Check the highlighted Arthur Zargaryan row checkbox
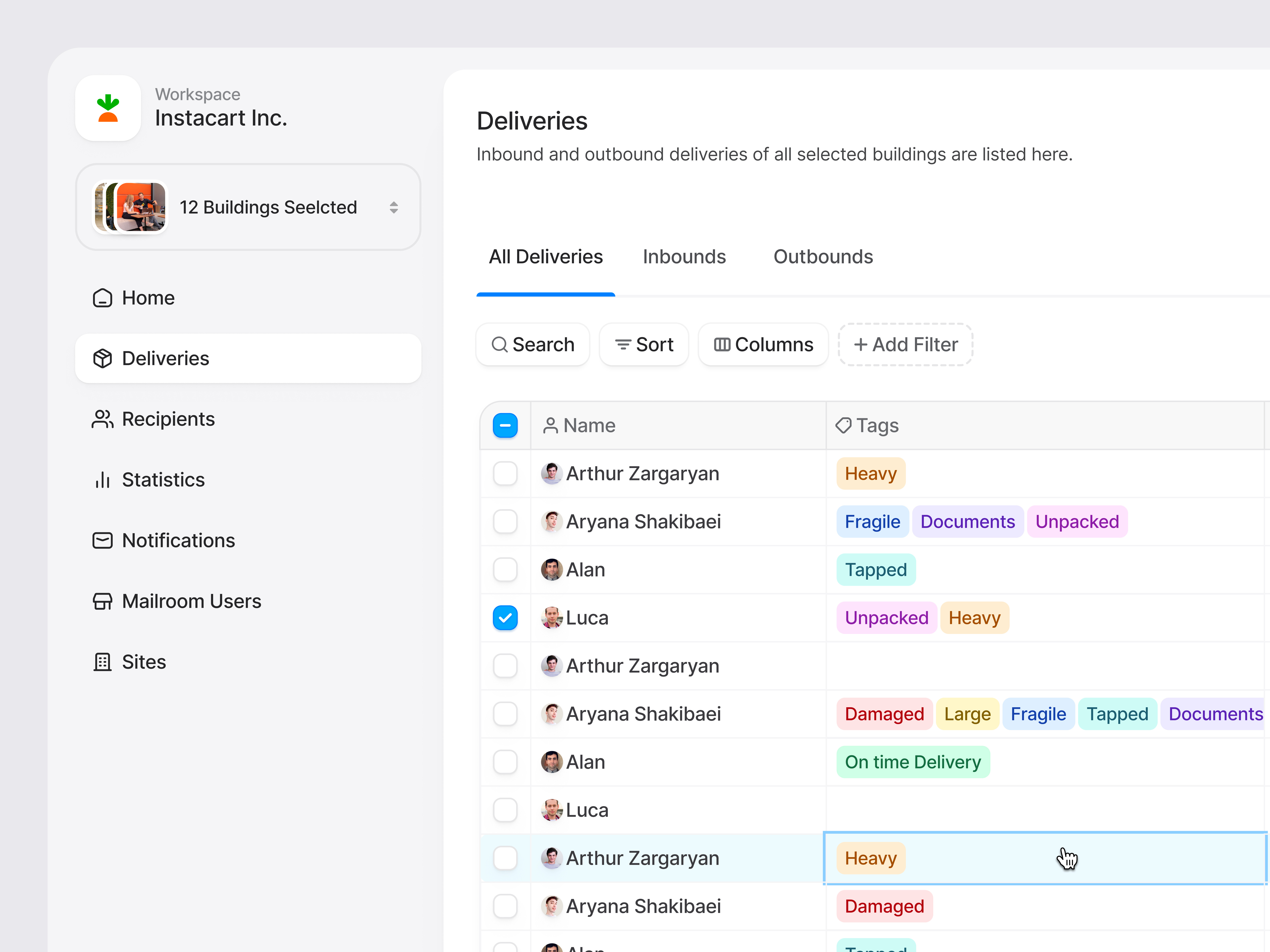This screenshot has height=952, width=1270. [x=505, y=858]
